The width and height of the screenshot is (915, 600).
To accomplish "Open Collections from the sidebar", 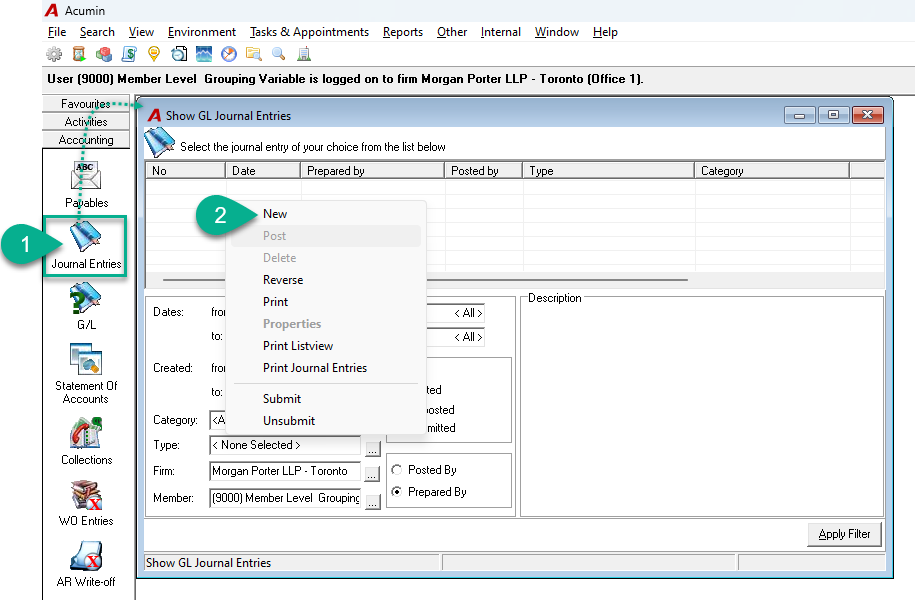I will pyautogui.click(x=86, y=441).
